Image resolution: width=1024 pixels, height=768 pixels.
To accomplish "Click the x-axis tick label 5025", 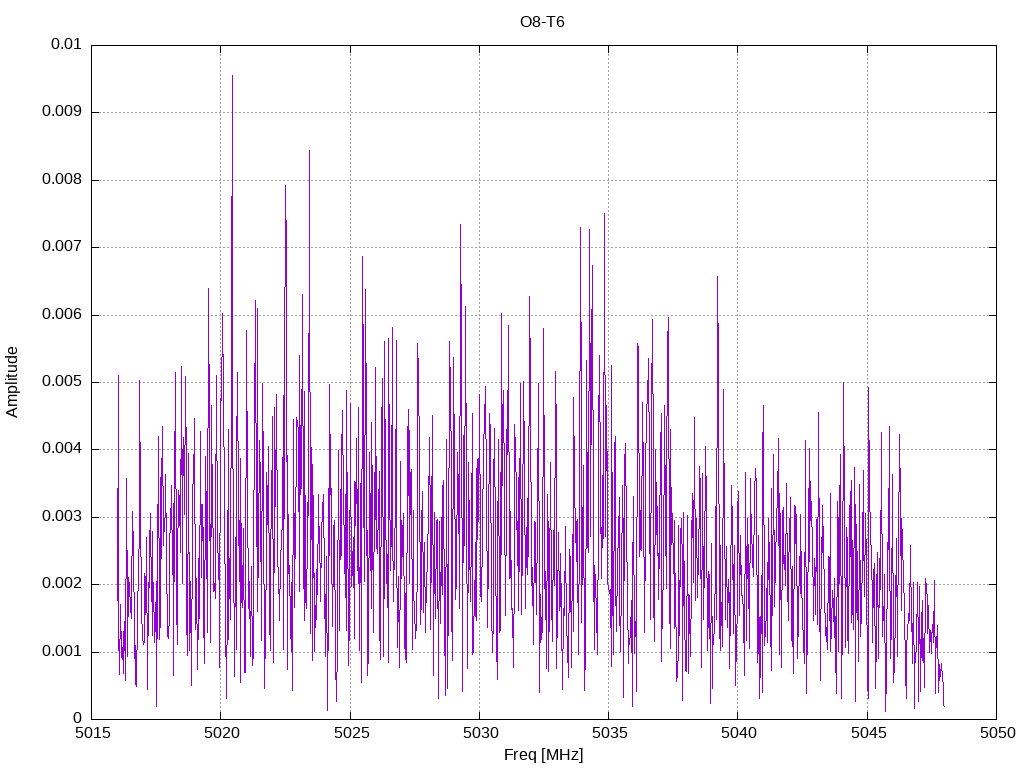I will coord(351,733).
